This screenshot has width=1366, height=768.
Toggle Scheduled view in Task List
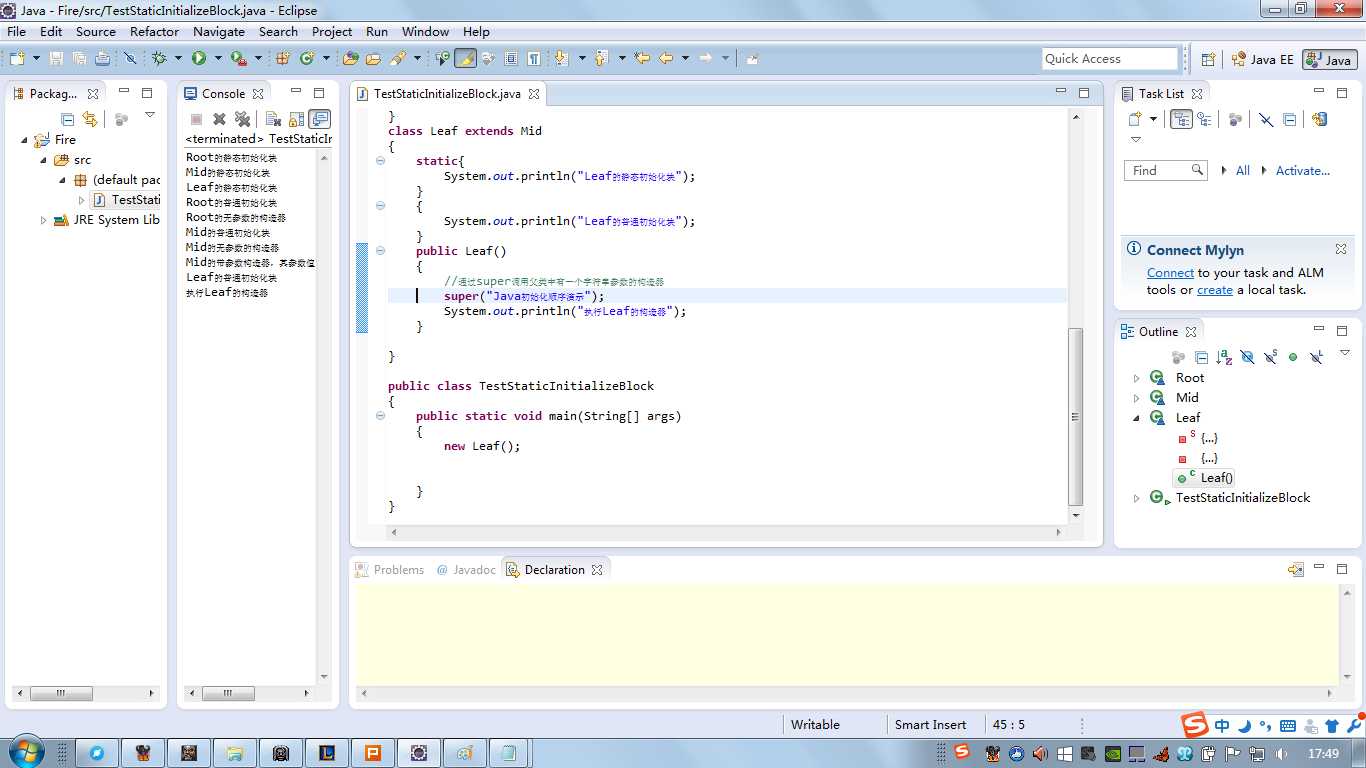pyautogui.click(x=1204, y=119)
